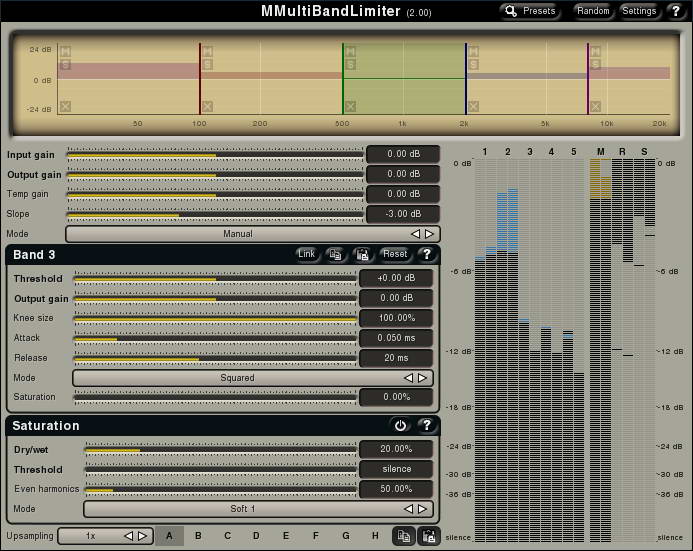Click the Knee size slider
The image size is (693, 551).
click(215, 318)
